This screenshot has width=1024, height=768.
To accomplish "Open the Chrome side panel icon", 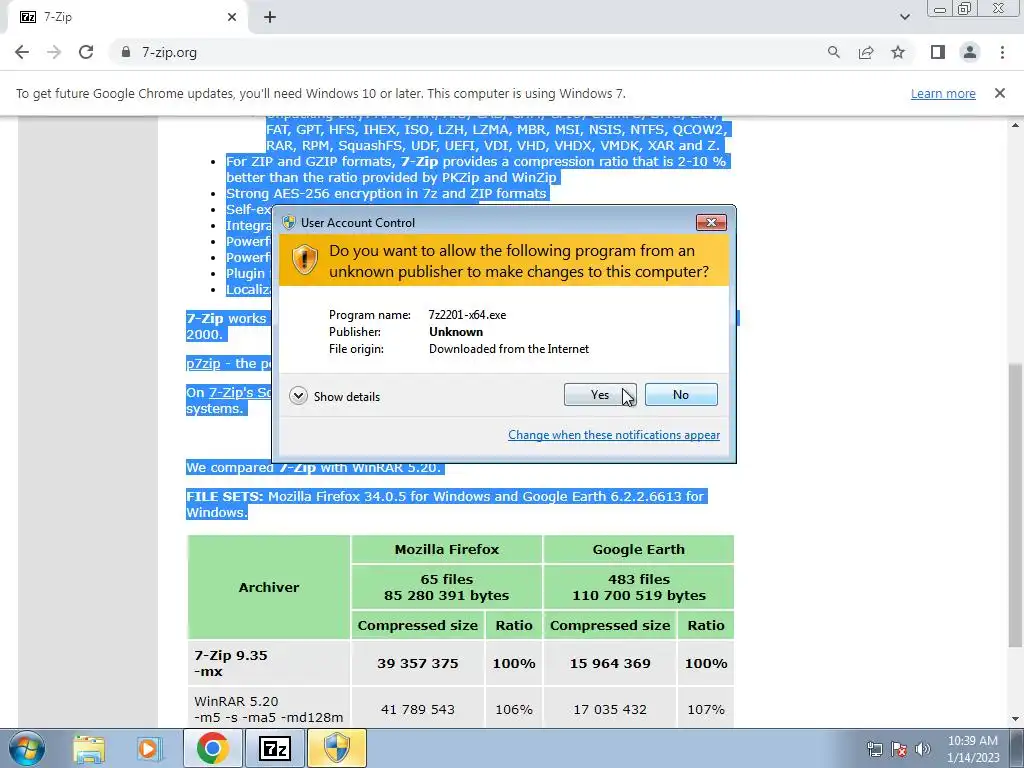I will tap(938, 52).
